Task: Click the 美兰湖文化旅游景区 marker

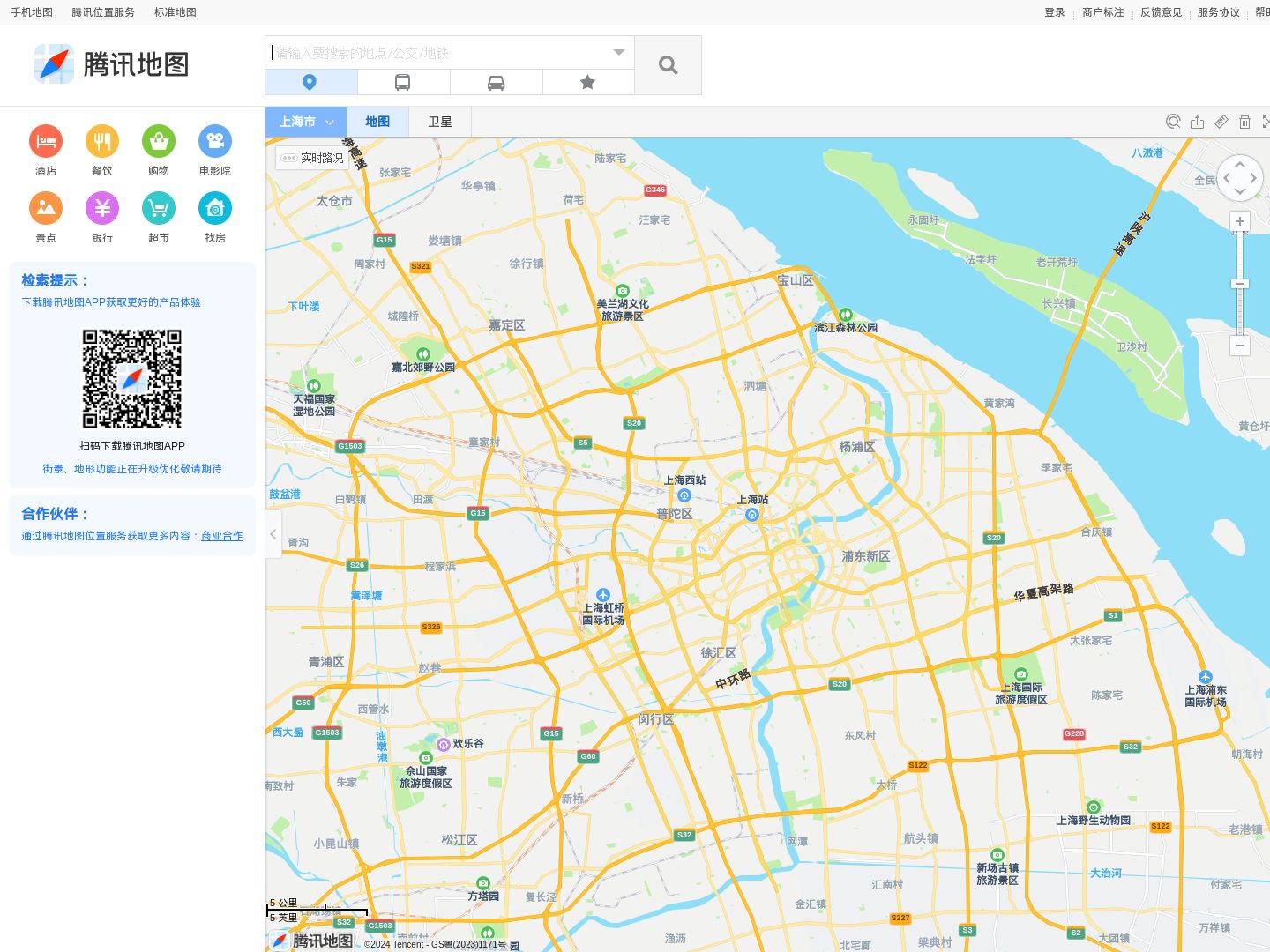Action: (623, 291)
